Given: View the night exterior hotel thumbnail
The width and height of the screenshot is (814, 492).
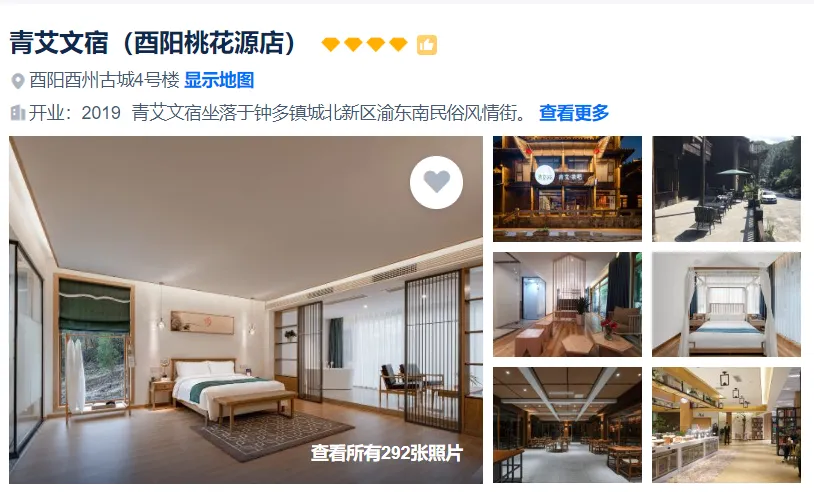Looking at the screenshot, I should point(567,189).
